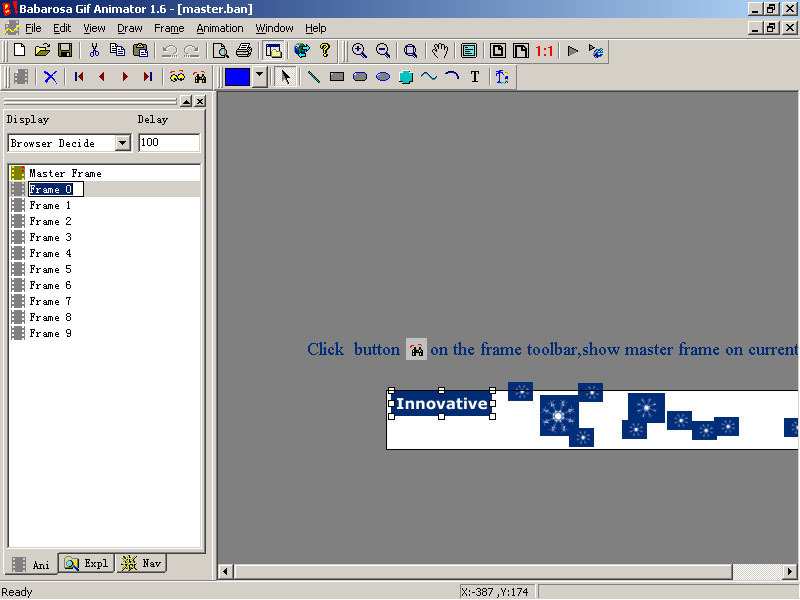
Task: Create a new file with the New icon
Action: [x=19, y=50]
